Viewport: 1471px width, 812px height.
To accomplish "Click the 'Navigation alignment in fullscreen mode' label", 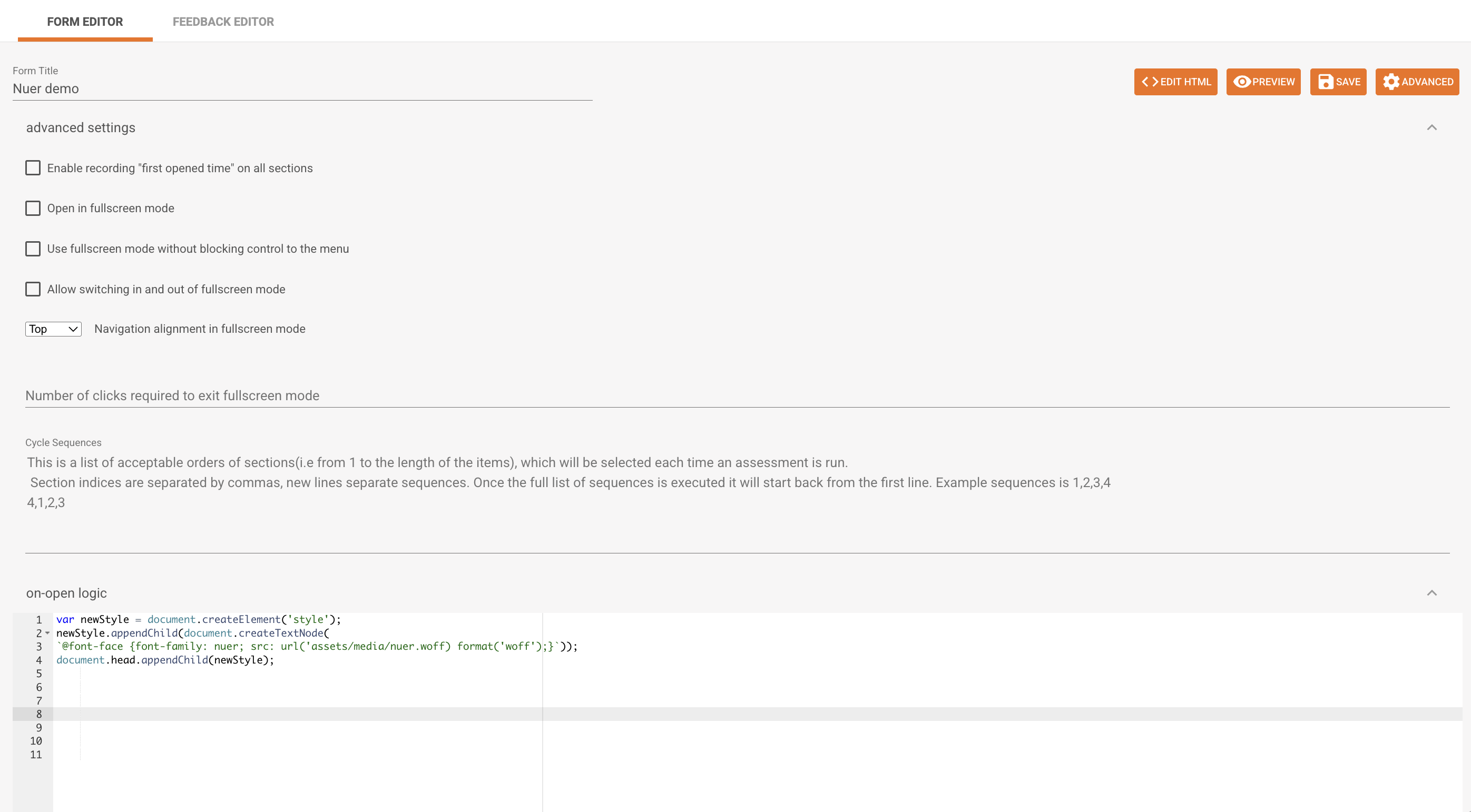I will [x=200, y=329].
